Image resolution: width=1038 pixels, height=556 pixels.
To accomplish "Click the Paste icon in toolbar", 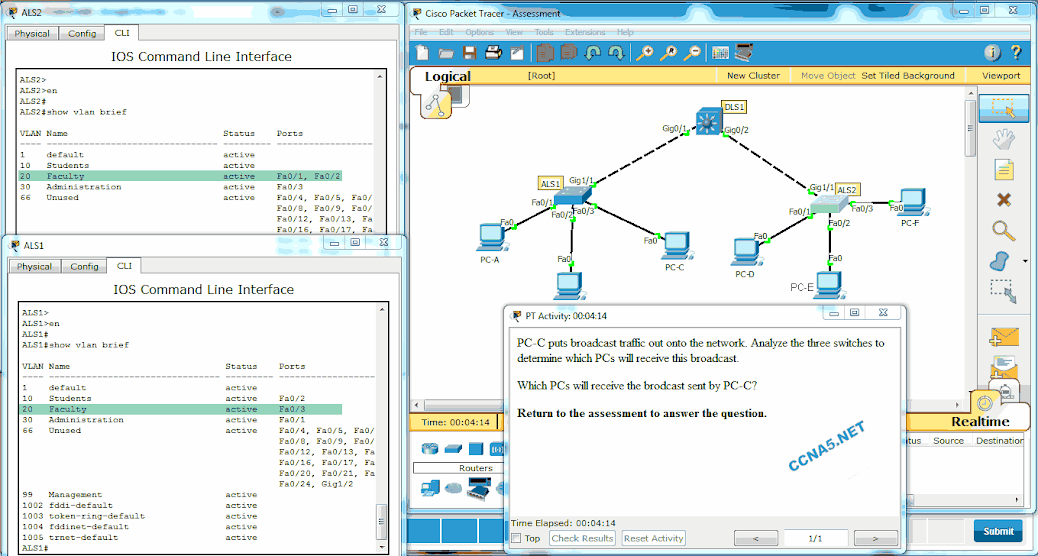I will [569, 53].
